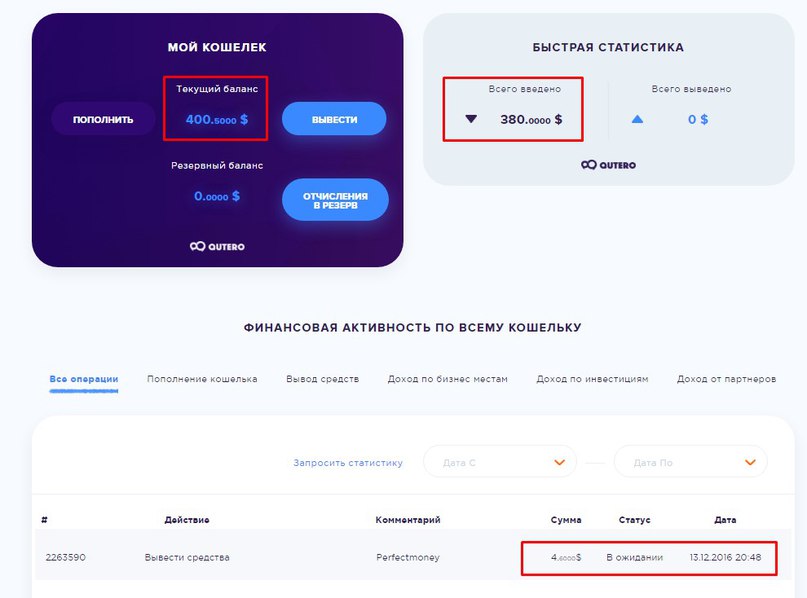The image size is (807, 598).
Task: Click the current balance 400.5000 $ amount
Action: click(x=217, y=119)
